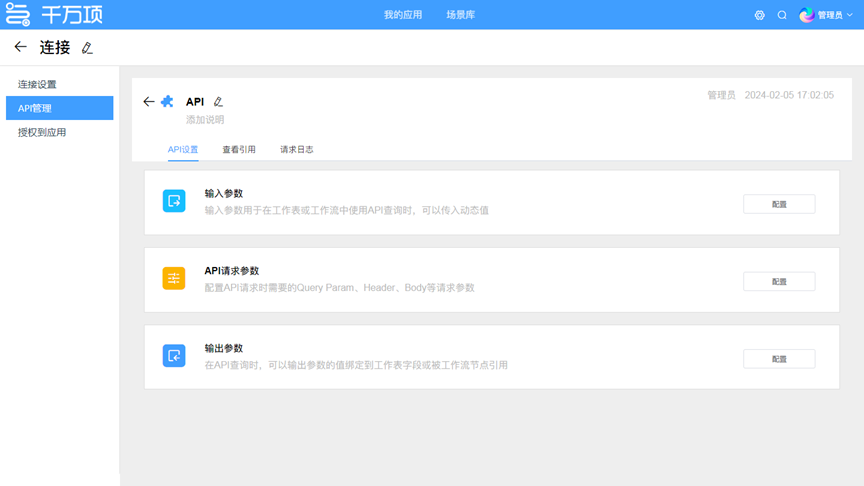This screenshot has width=864, height=486.
Task: Open 我的应用 in the top navigation
Action: [x=401, y=15]
